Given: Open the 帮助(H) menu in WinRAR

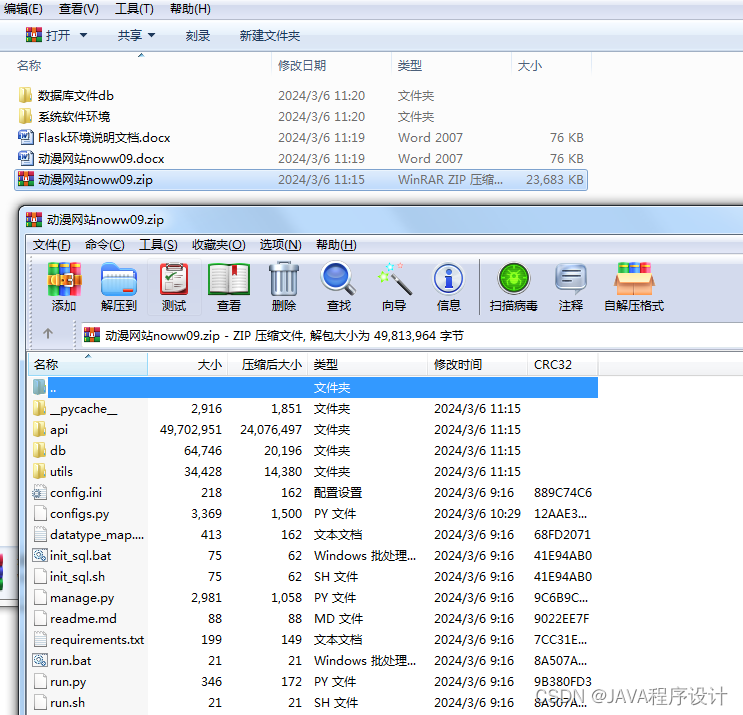Looking at the screenshot, I should (x=336, y=245).
